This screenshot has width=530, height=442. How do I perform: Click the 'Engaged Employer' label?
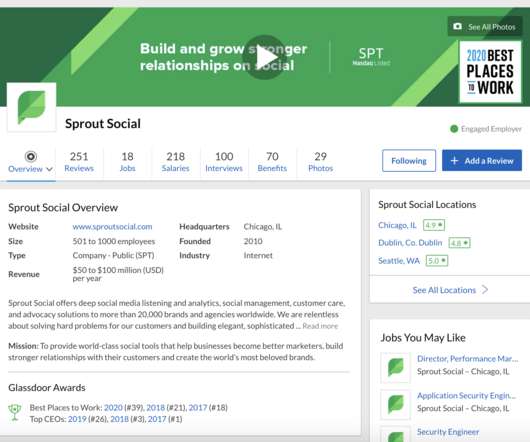coord(491,129)
